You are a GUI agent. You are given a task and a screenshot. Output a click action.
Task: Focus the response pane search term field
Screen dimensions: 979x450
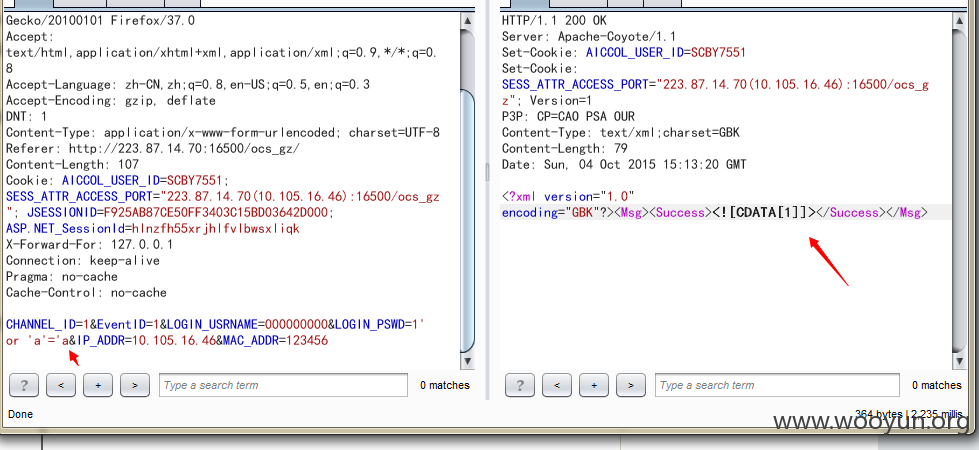click(777, 385)
